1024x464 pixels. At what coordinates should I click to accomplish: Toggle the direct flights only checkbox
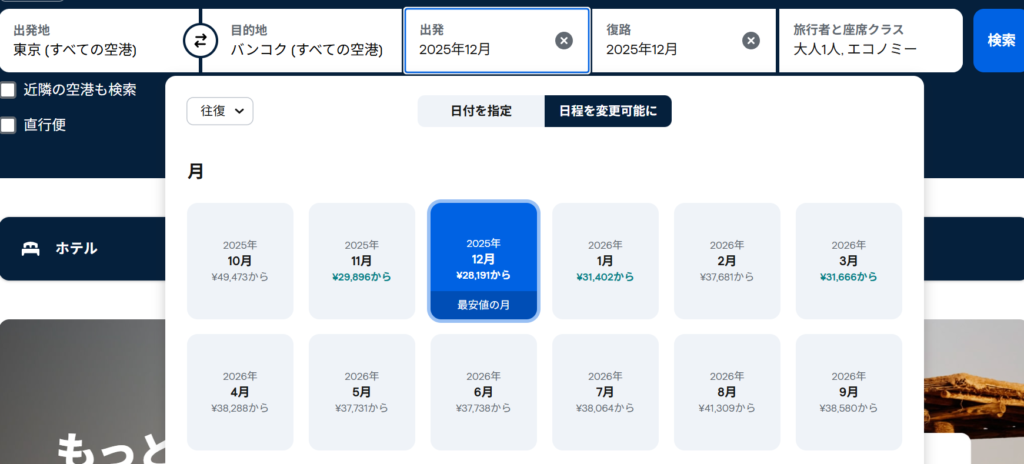(x=8, y=126)
